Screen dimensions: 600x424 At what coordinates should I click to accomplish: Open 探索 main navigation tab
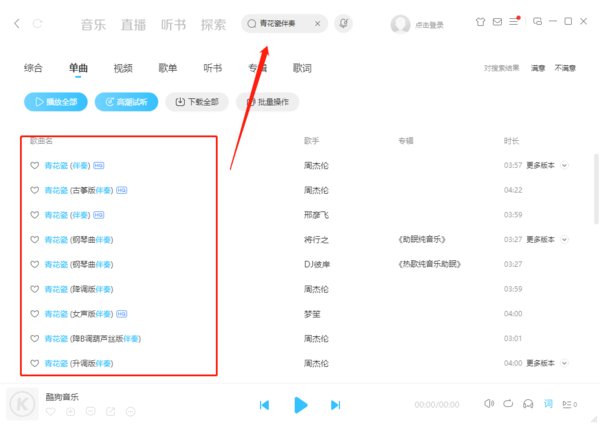click(x=213, y=25)
